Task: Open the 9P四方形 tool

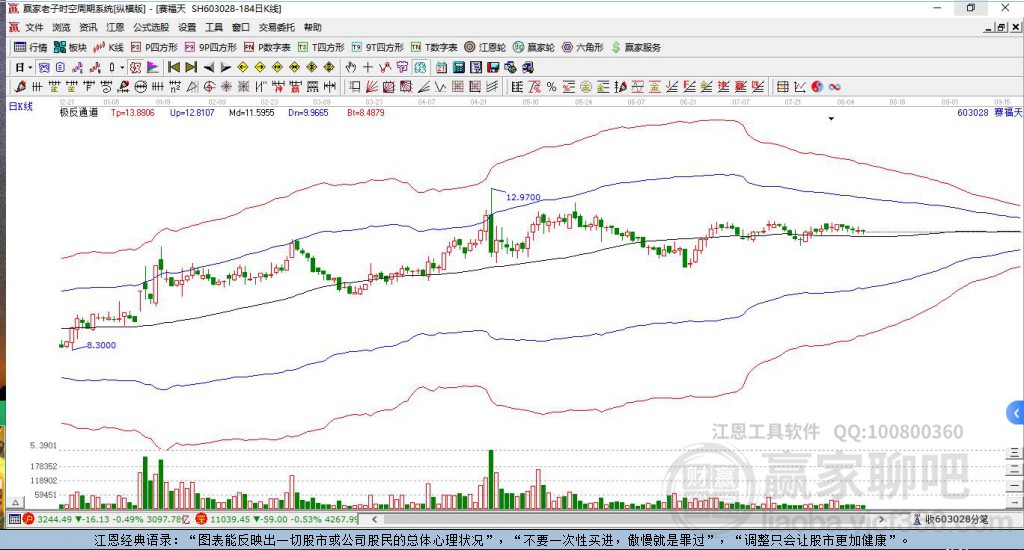Action: click(x=210, y=47)
